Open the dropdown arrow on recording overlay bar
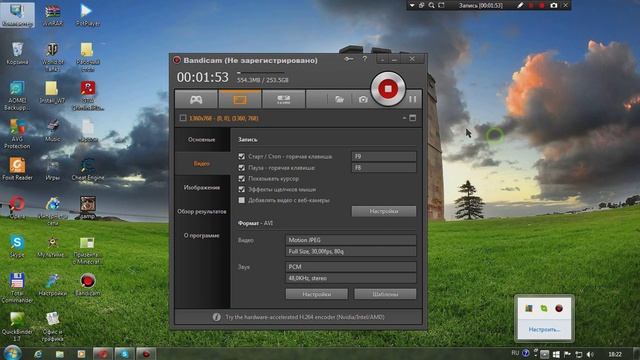This screenshot has width=640, height=360. 412,5
